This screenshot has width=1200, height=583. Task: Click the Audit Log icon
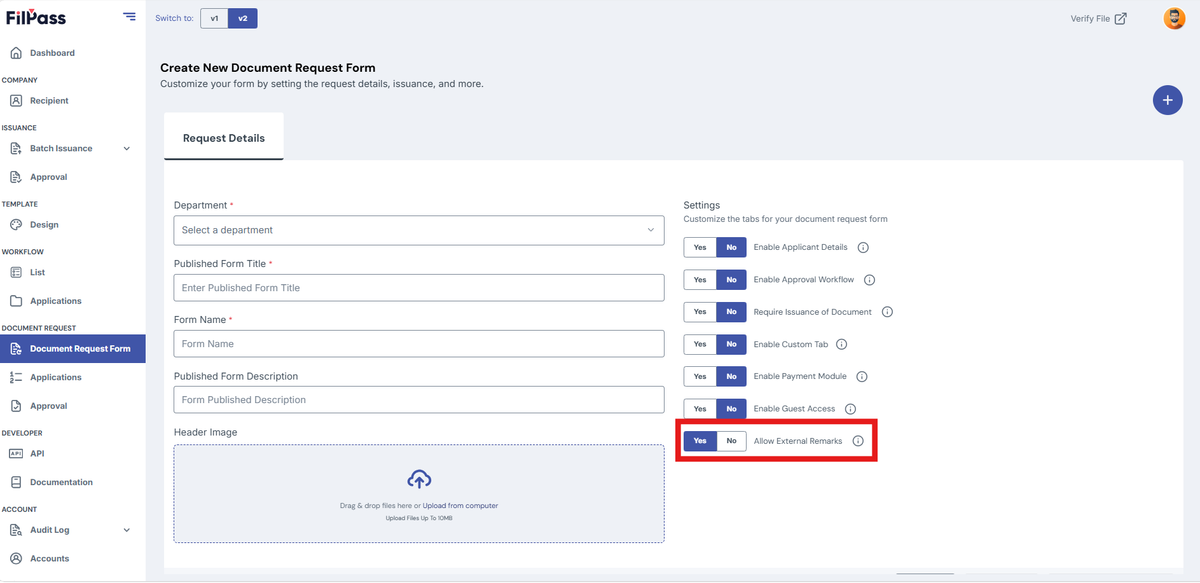point(16,530)
